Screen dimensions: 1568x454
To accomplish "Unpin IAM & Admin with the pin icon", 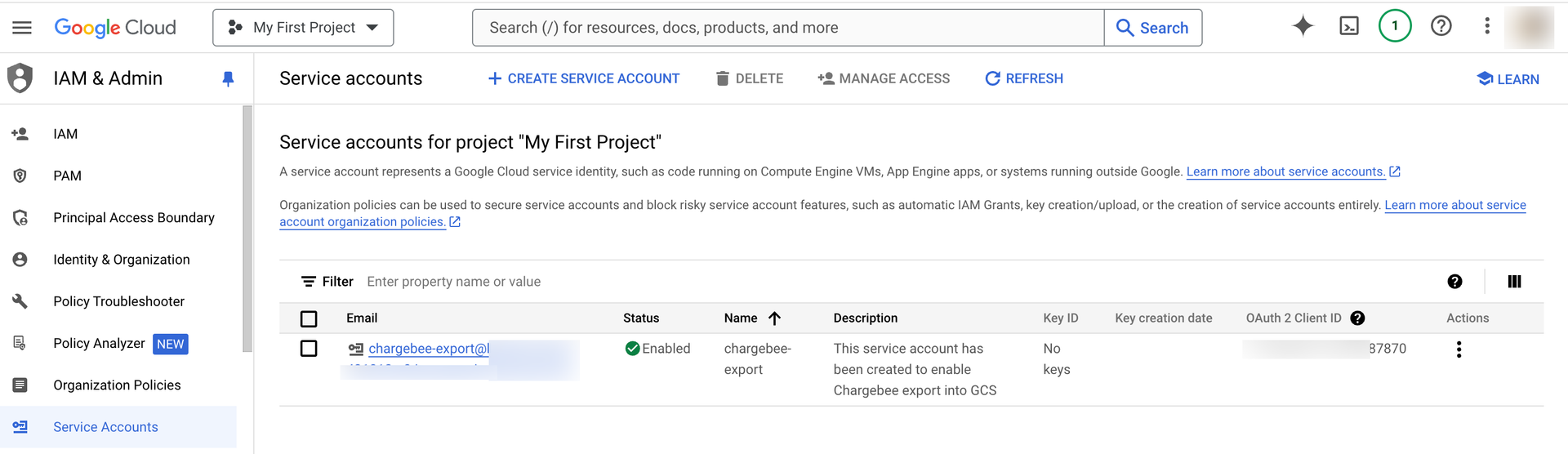I will [x=228, y=78].
